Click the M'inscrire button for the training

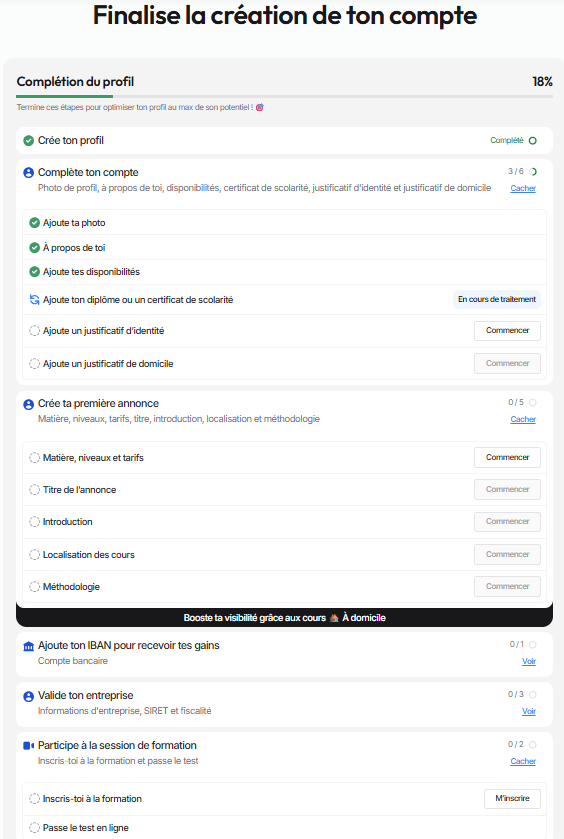coord(512,798)
